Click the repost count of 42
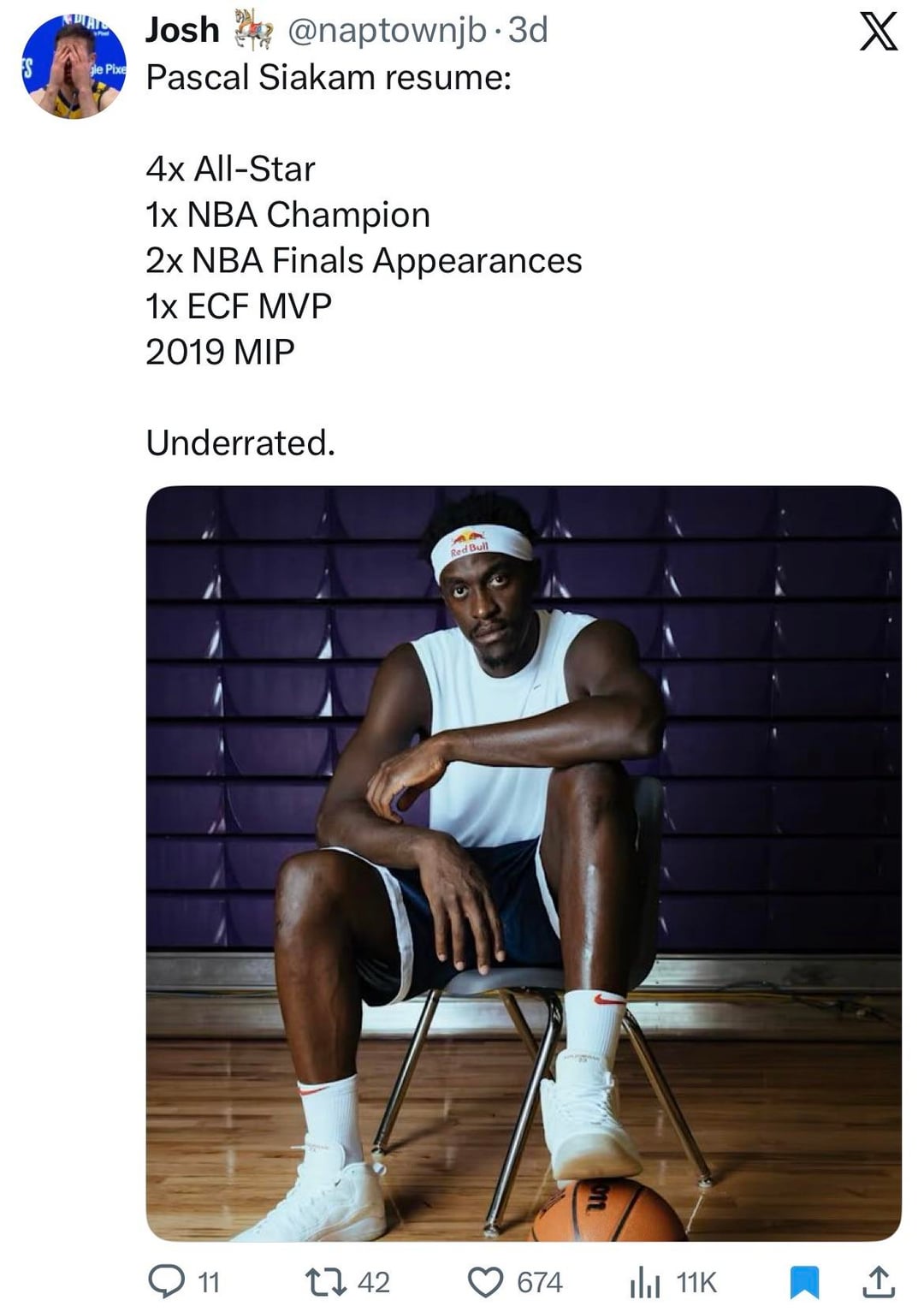The image size is (924, 1312). 373,1282
